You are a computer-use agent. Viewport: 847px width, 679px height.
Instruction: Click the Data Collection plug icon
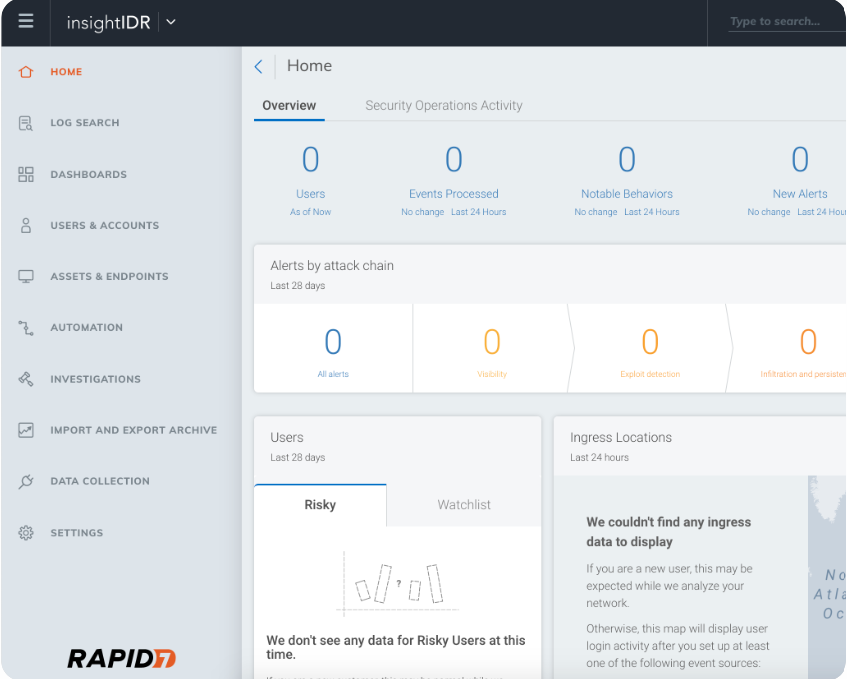(x=26, y=481)
